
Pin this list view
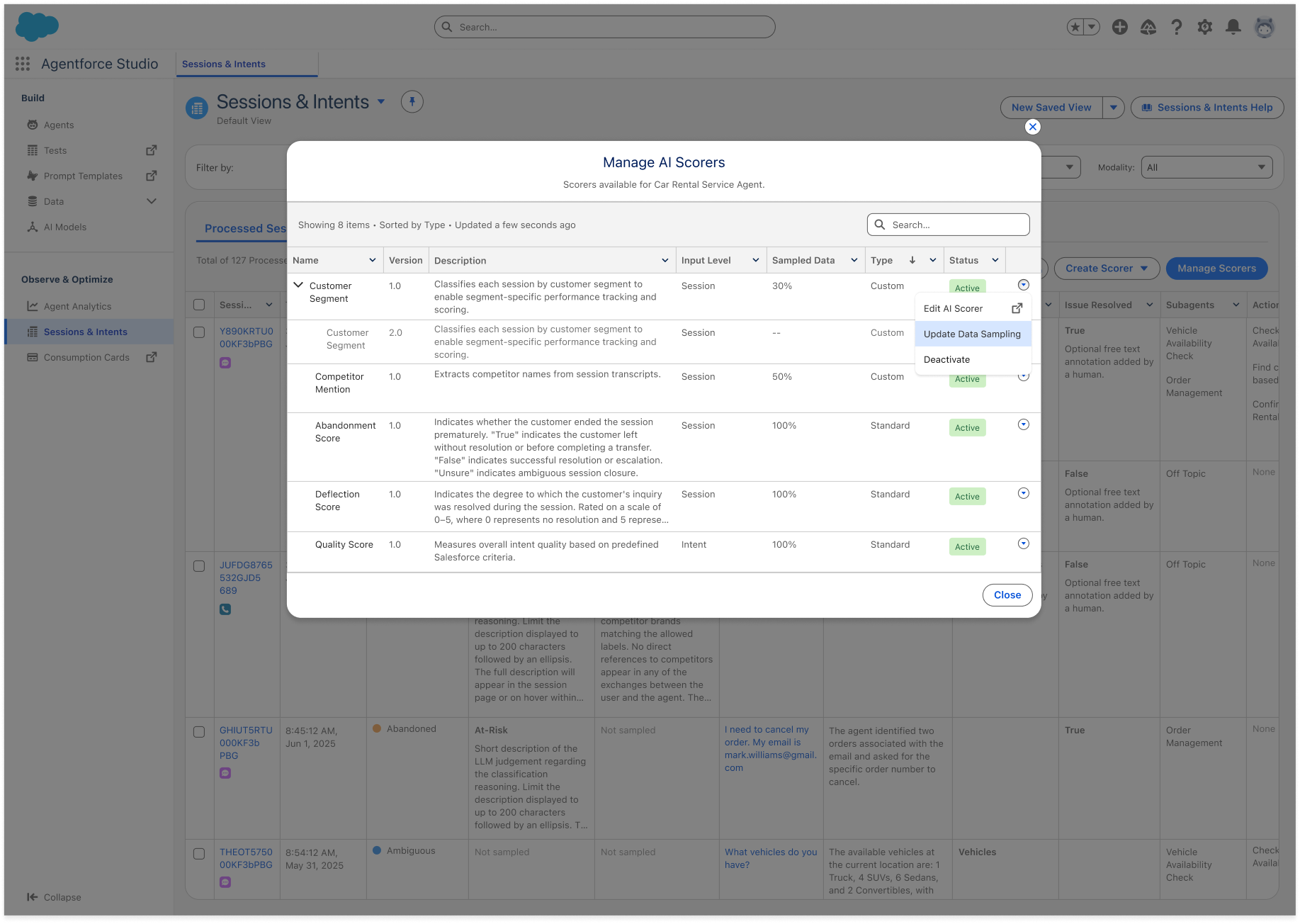pos(412,102)
